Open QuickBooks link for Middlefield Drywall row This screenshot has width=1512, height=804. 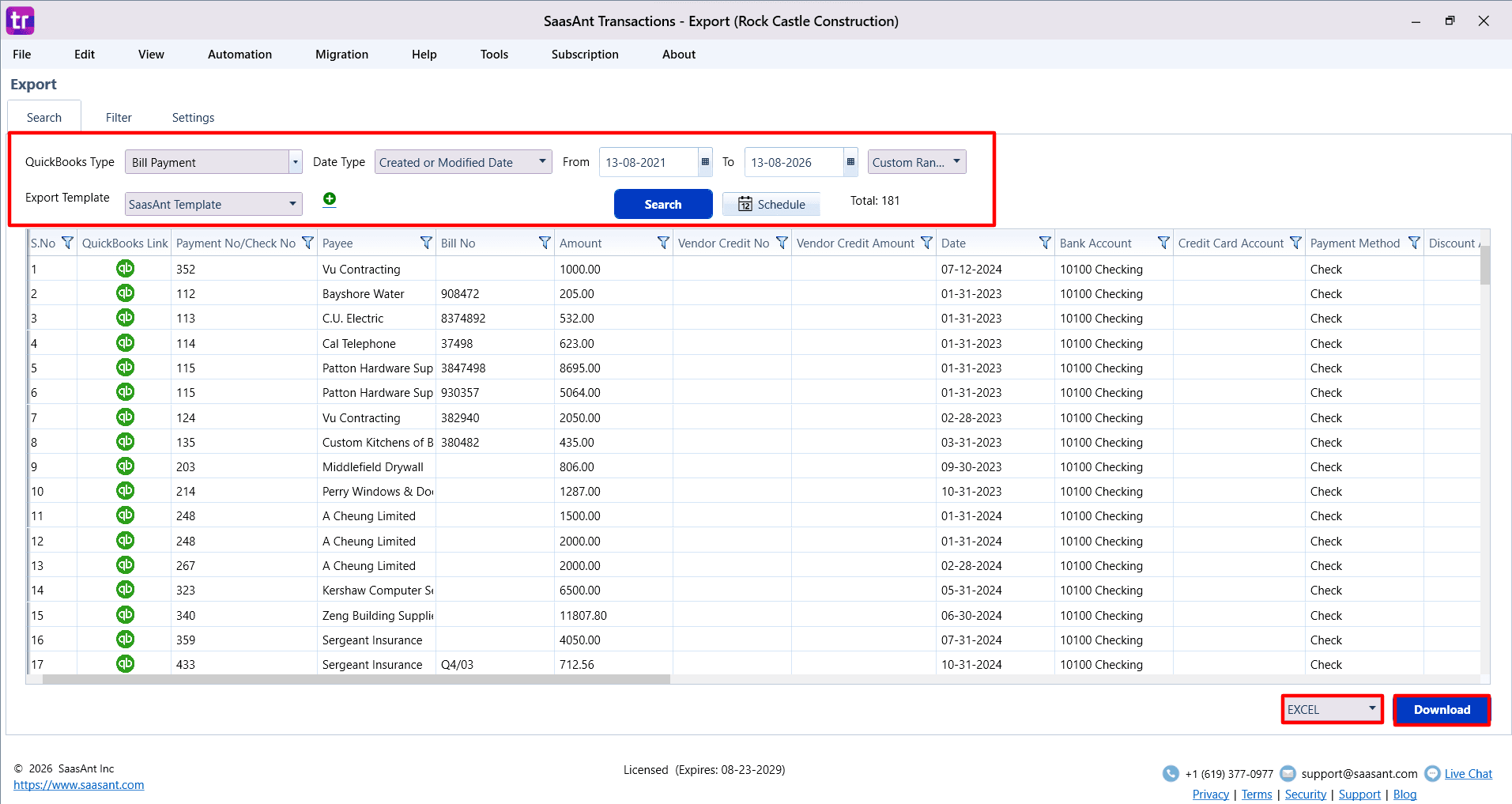tap(125, 466)
